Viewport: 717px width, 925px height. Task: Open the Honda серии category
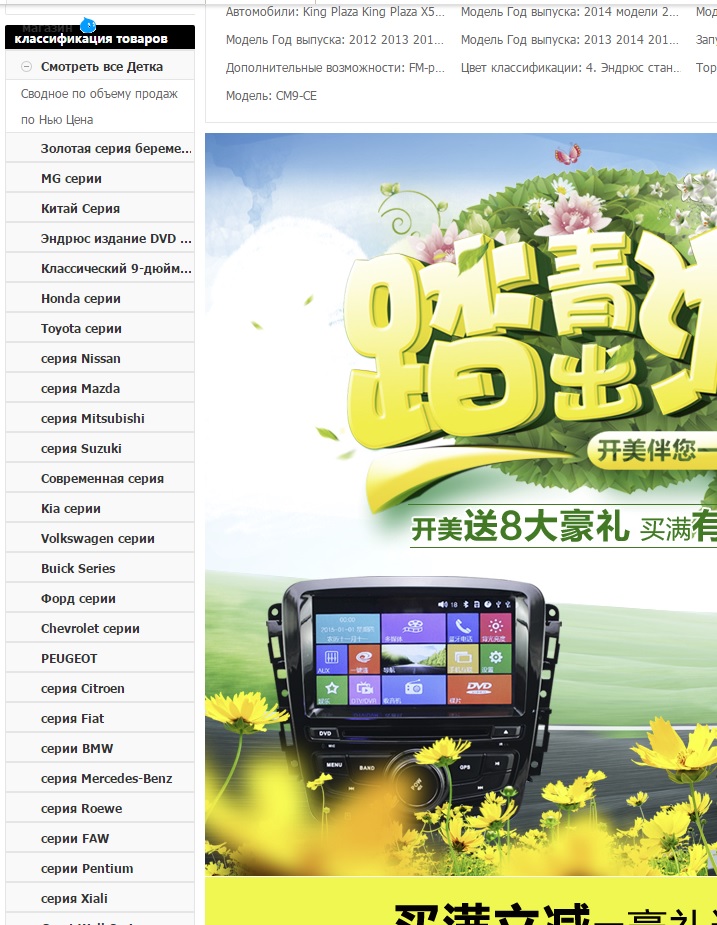(80, 298)
